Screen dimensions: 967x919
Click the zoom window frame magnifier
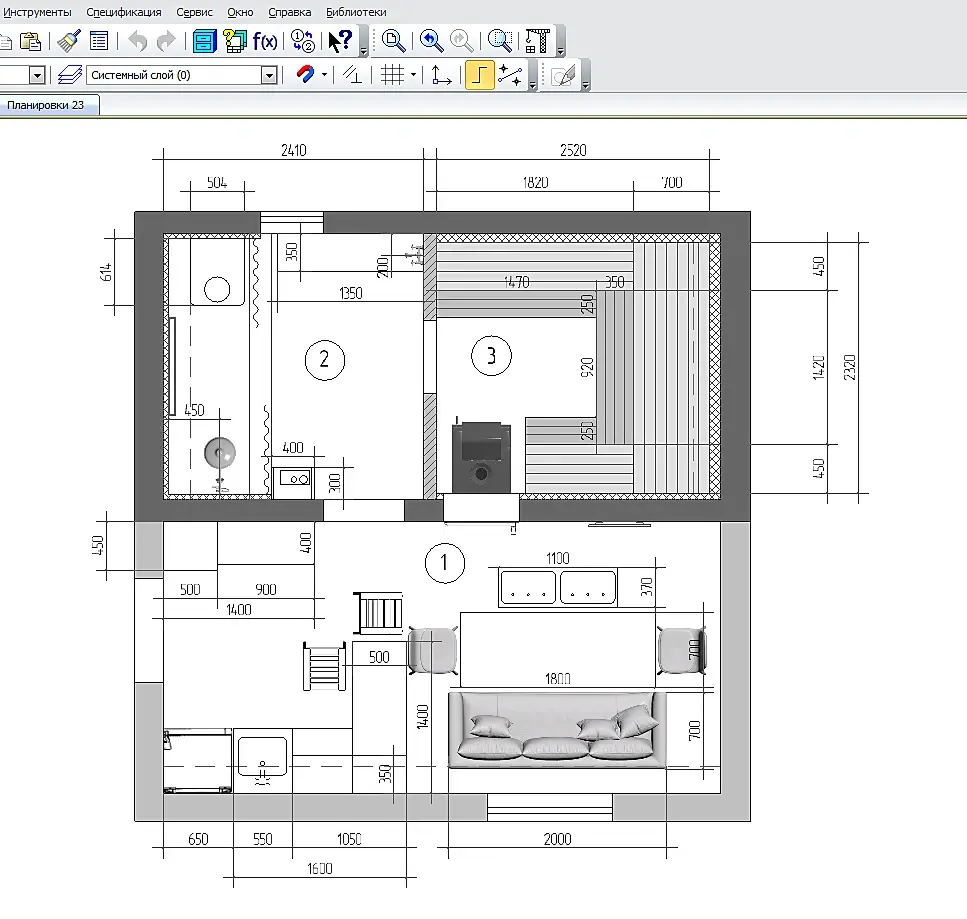click(x=500, y=41)
